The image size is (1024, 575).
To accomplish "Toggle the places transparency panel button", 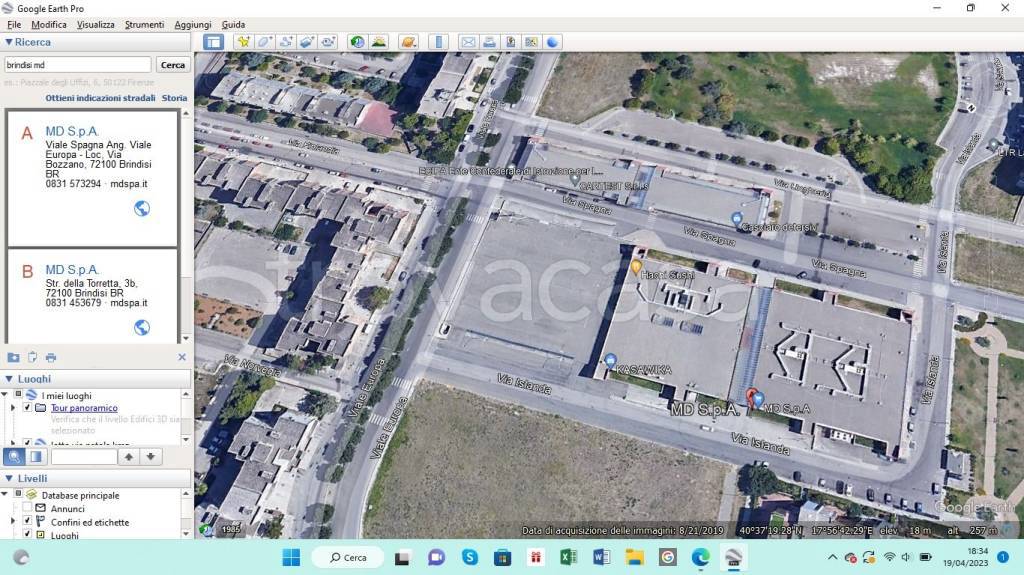I will click(36, 457).
